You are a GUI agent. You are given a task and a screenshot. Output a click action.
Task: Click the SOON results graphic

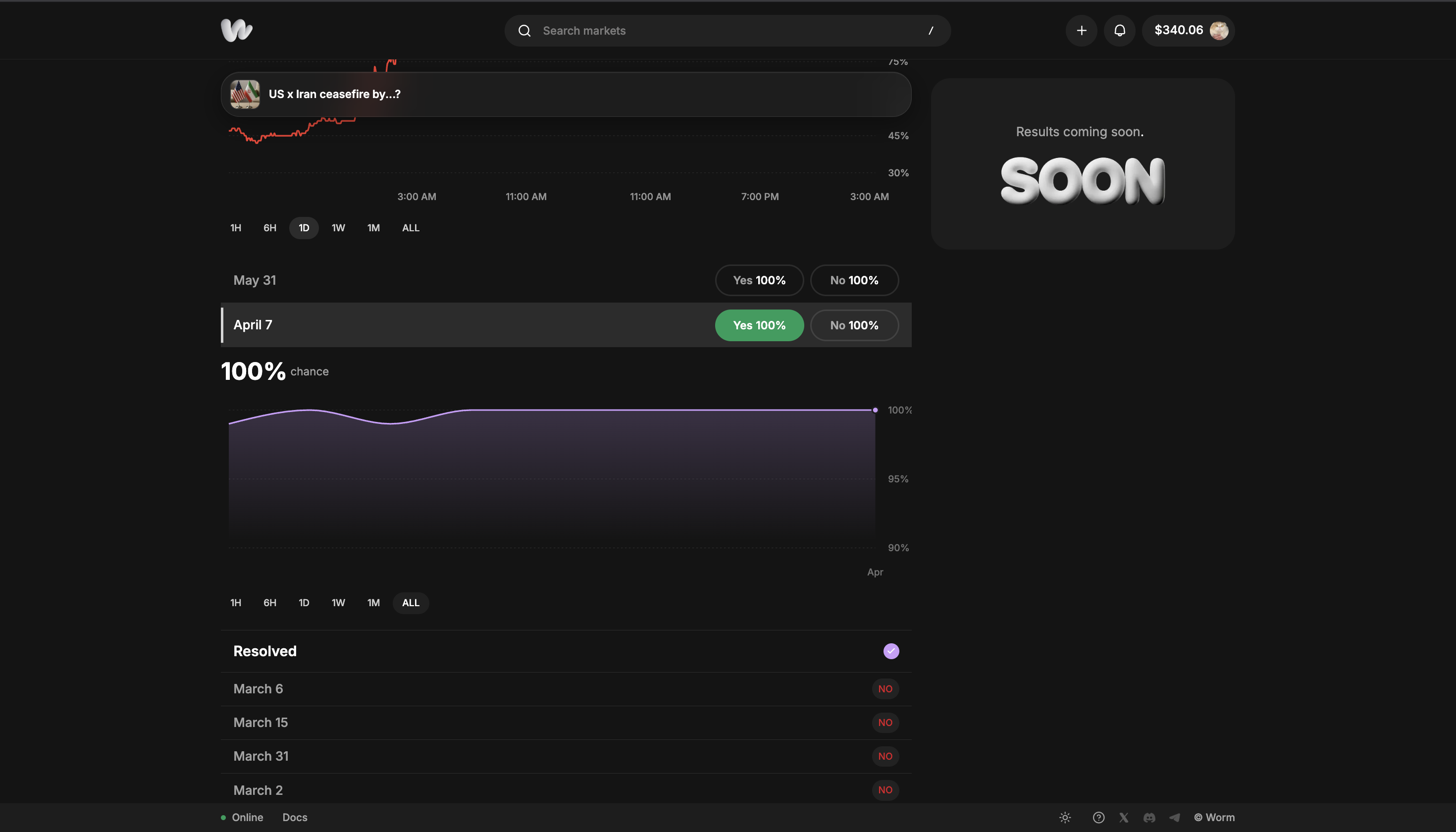(1082, 181)
